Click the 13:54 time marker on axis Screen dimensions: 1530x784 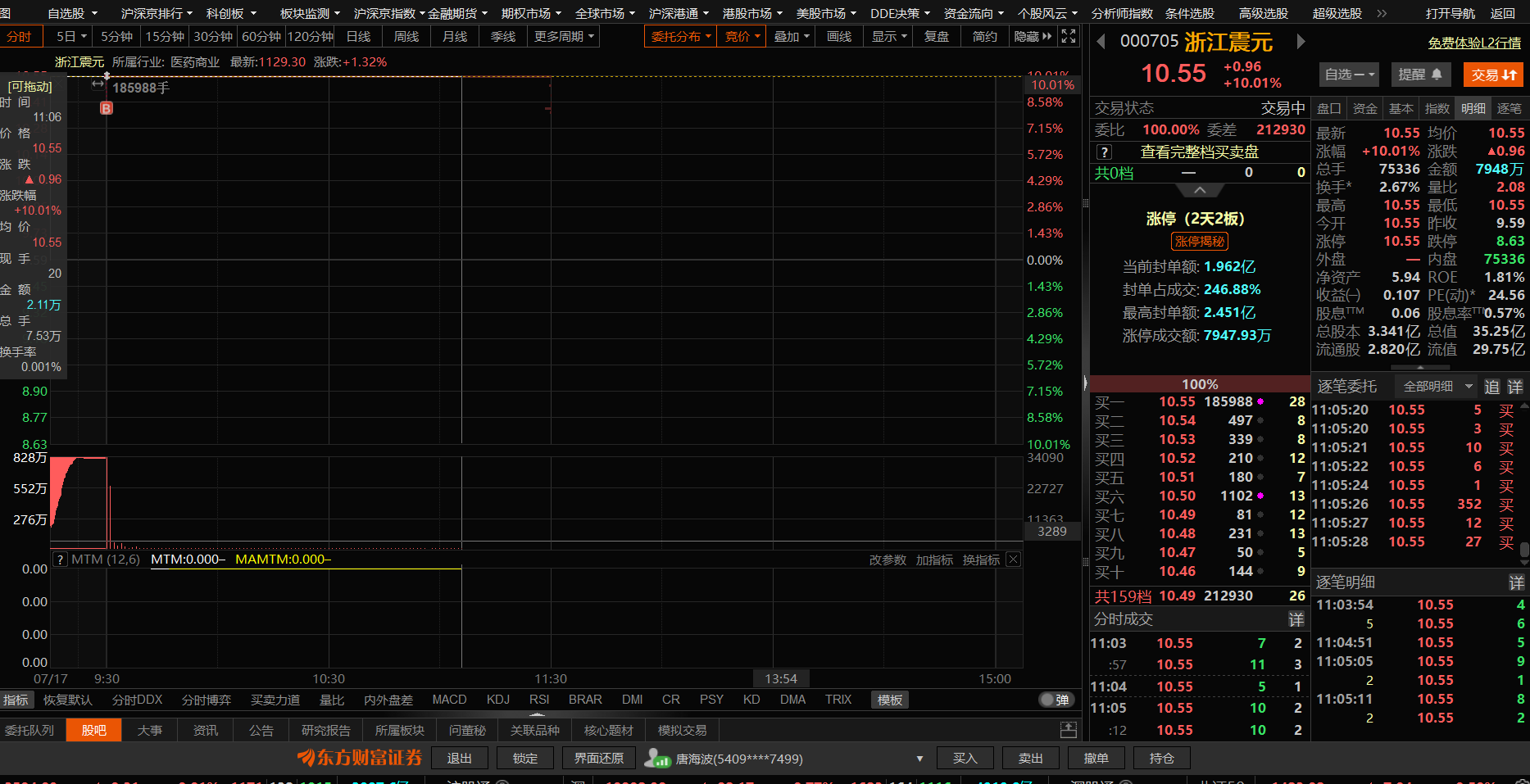781,678
